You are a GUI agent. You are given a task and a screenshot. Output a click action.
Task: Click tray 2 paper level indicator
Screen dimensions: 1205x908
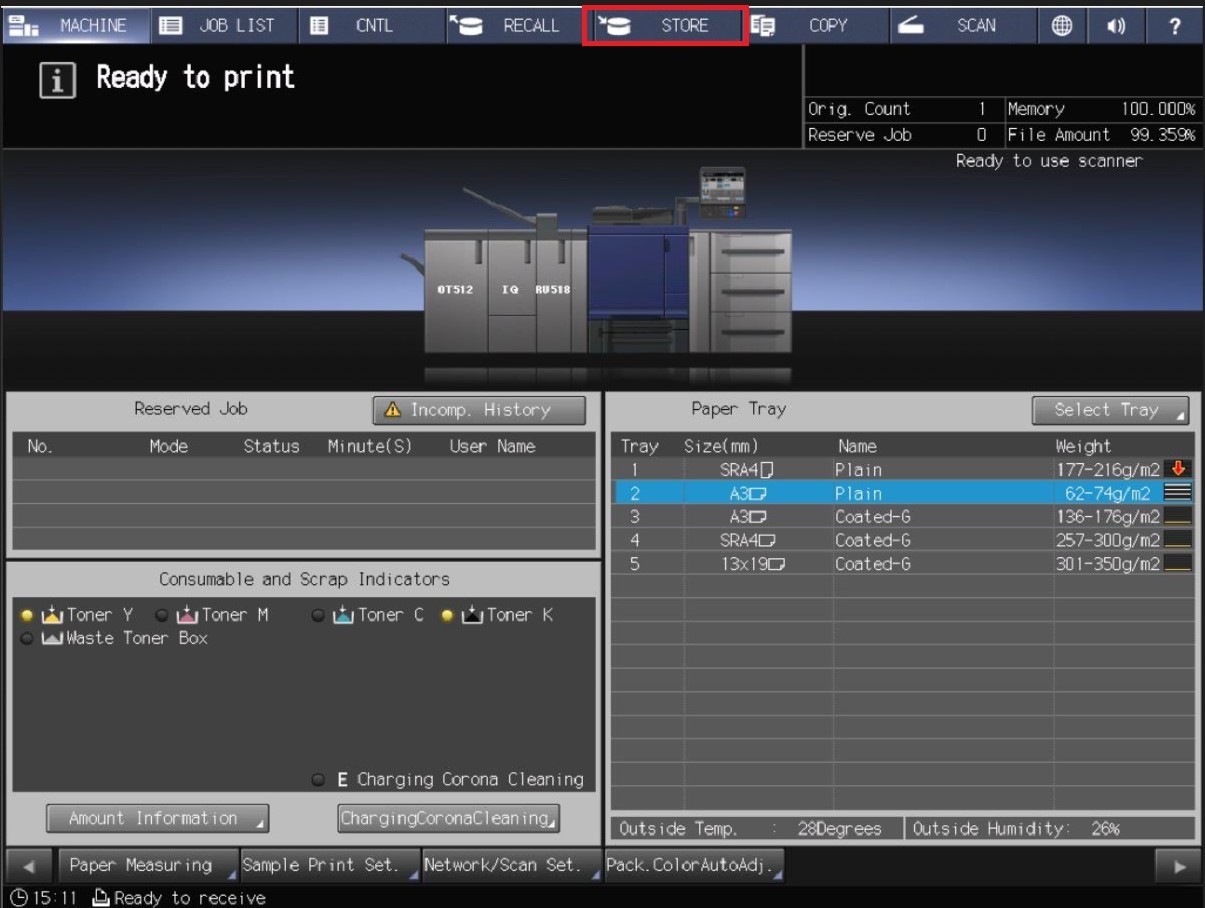(x=1177, y=492)
